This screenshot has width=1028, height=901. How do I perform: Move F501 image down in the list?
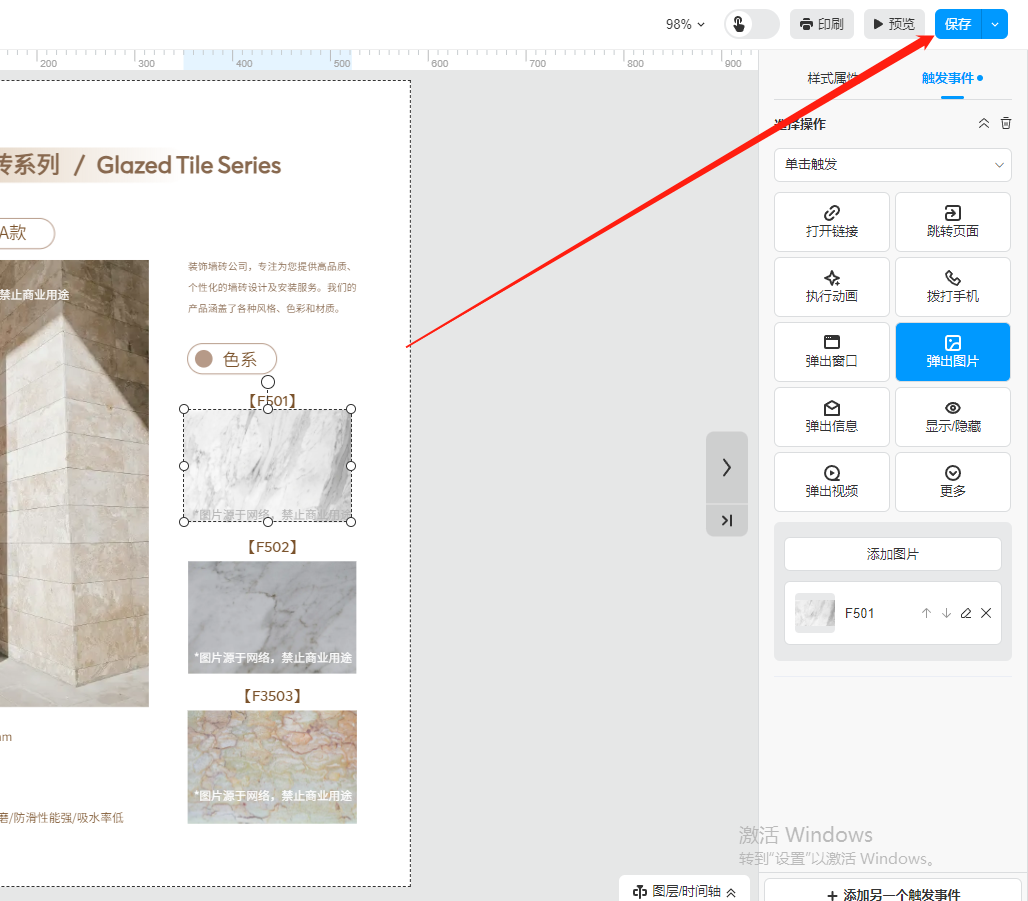[x=946, y=613]
